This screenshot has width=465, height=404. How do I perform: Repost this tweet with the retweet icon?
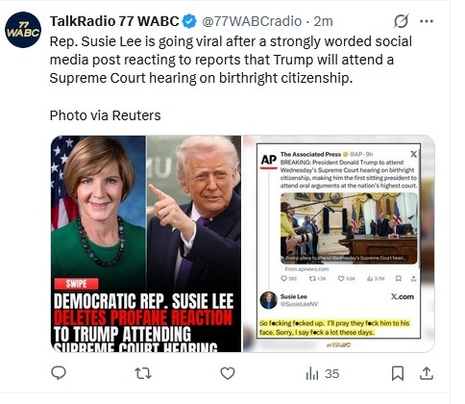(143, 373)
